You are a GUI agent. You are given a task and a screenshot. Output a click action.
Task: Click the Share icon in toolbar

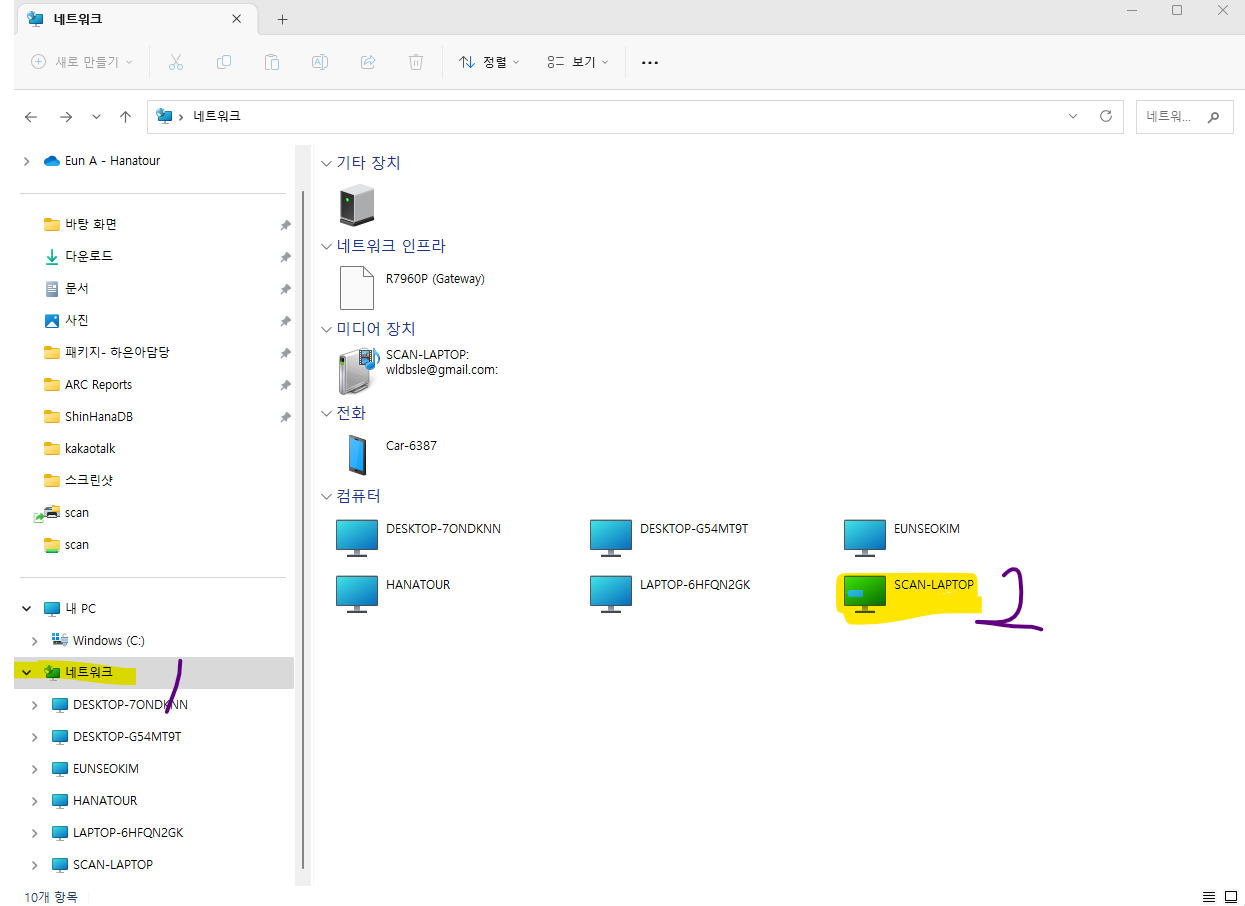368,62
